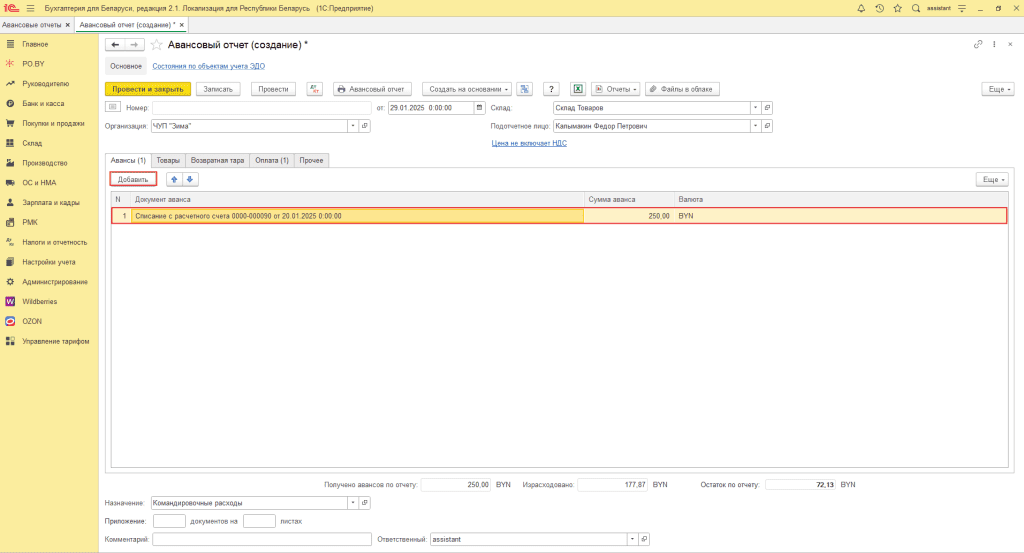Click the Excel export icon

point(577,89)
